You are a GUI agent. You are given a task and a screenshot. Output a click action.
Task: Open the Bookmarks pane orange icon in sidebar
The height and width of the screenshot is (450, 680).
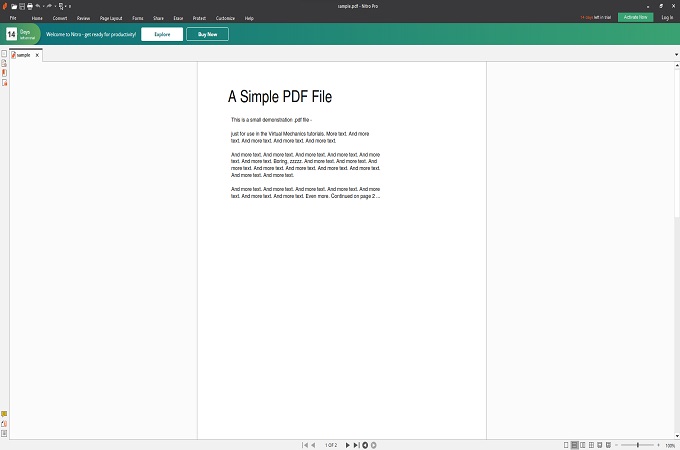tap(4, 73)
